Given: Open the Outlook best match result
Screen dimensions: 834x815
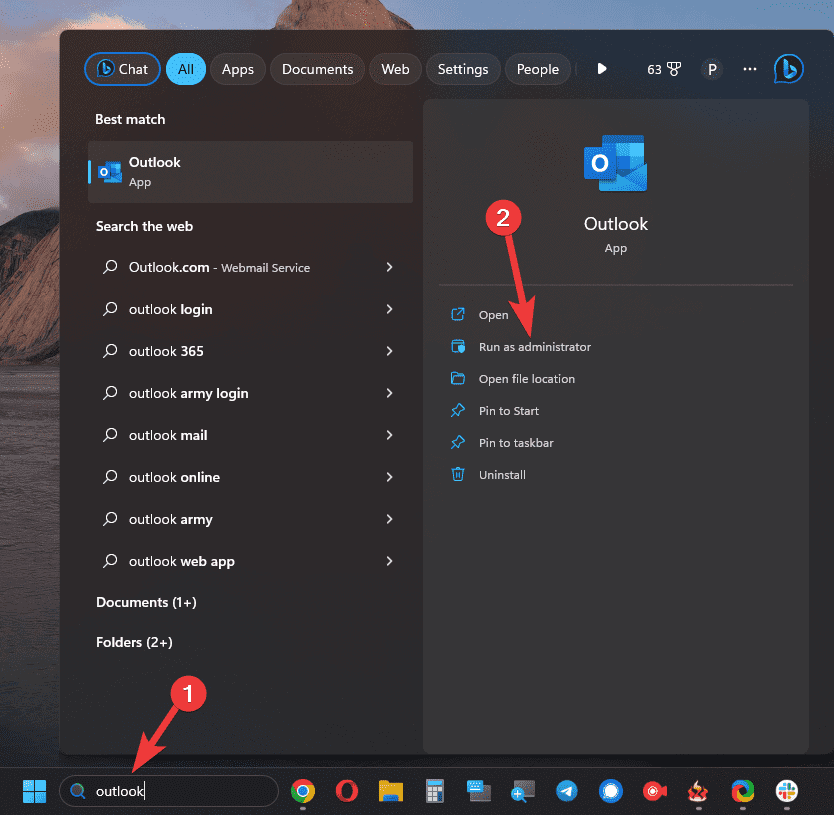Looking at the screenshot, I should [x=250, y=172].
